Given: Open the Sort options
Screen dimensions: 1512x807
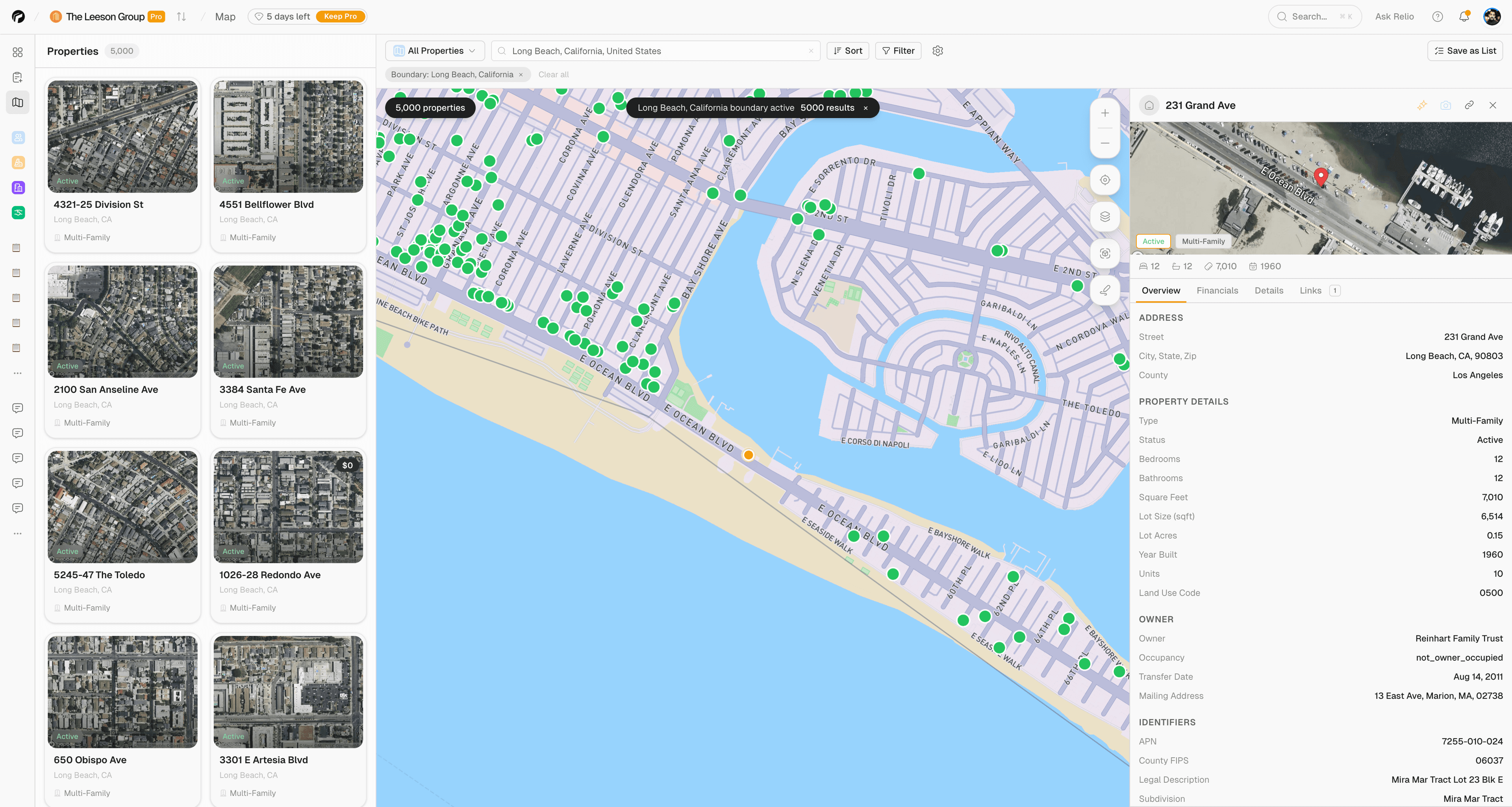Looking at the screenshot, I should [848, 50].
